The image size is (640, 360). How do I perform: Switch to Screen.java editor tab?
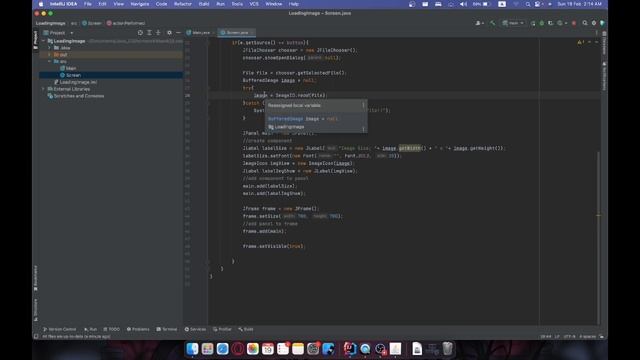pos(236,33)
